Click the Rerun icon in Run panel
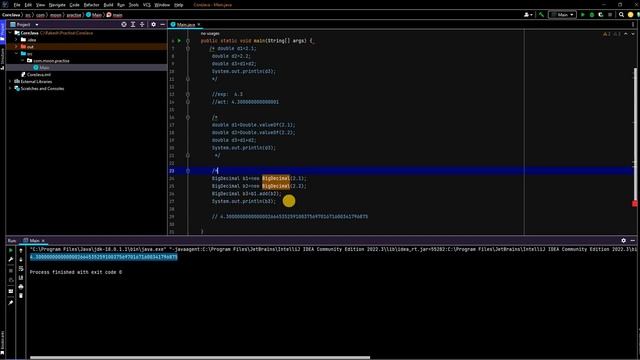This screenshot has width=640, height=360. point(11,250)
